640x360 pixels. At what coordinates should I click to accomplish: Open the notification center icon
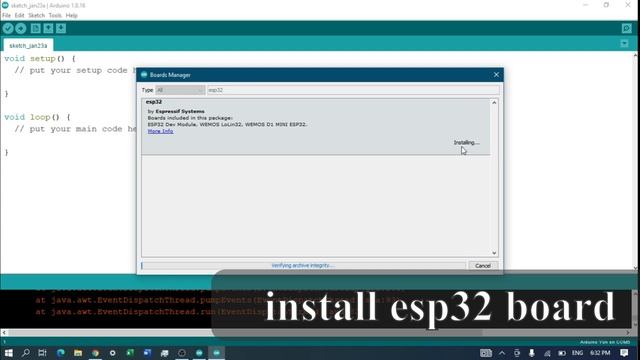click(624, 353)
